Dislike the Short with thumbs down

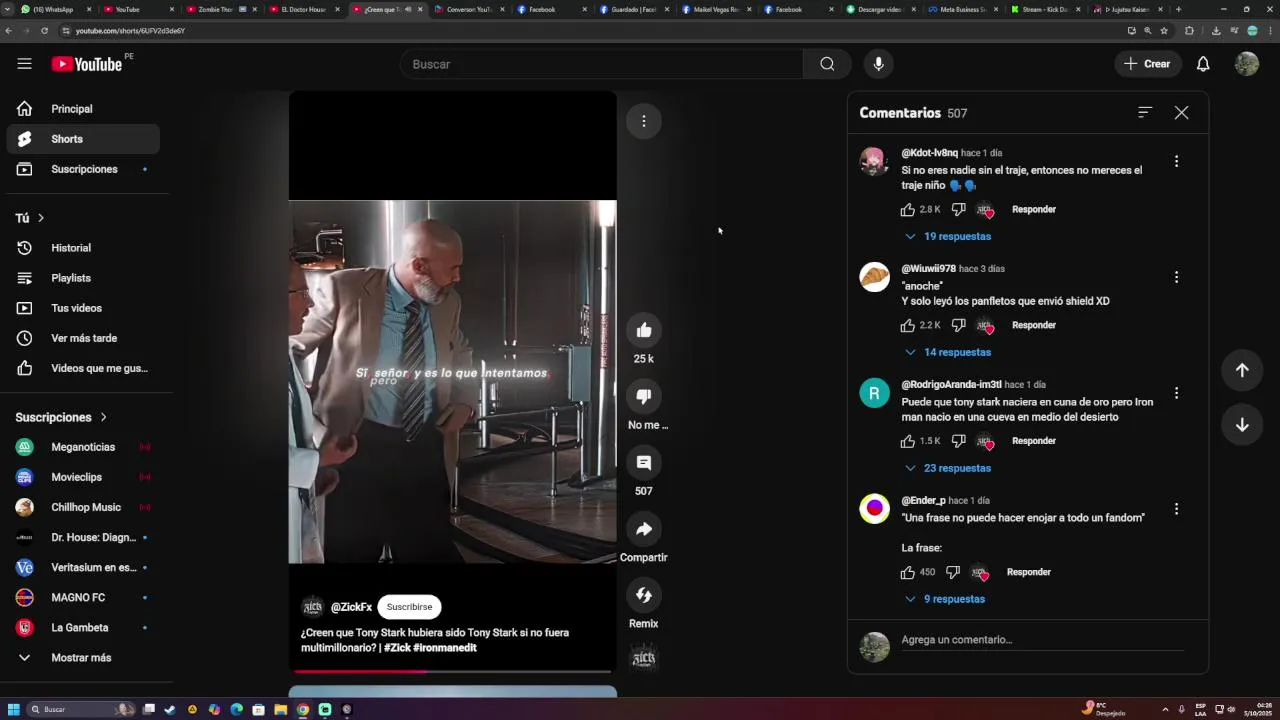tap(644, 396)
